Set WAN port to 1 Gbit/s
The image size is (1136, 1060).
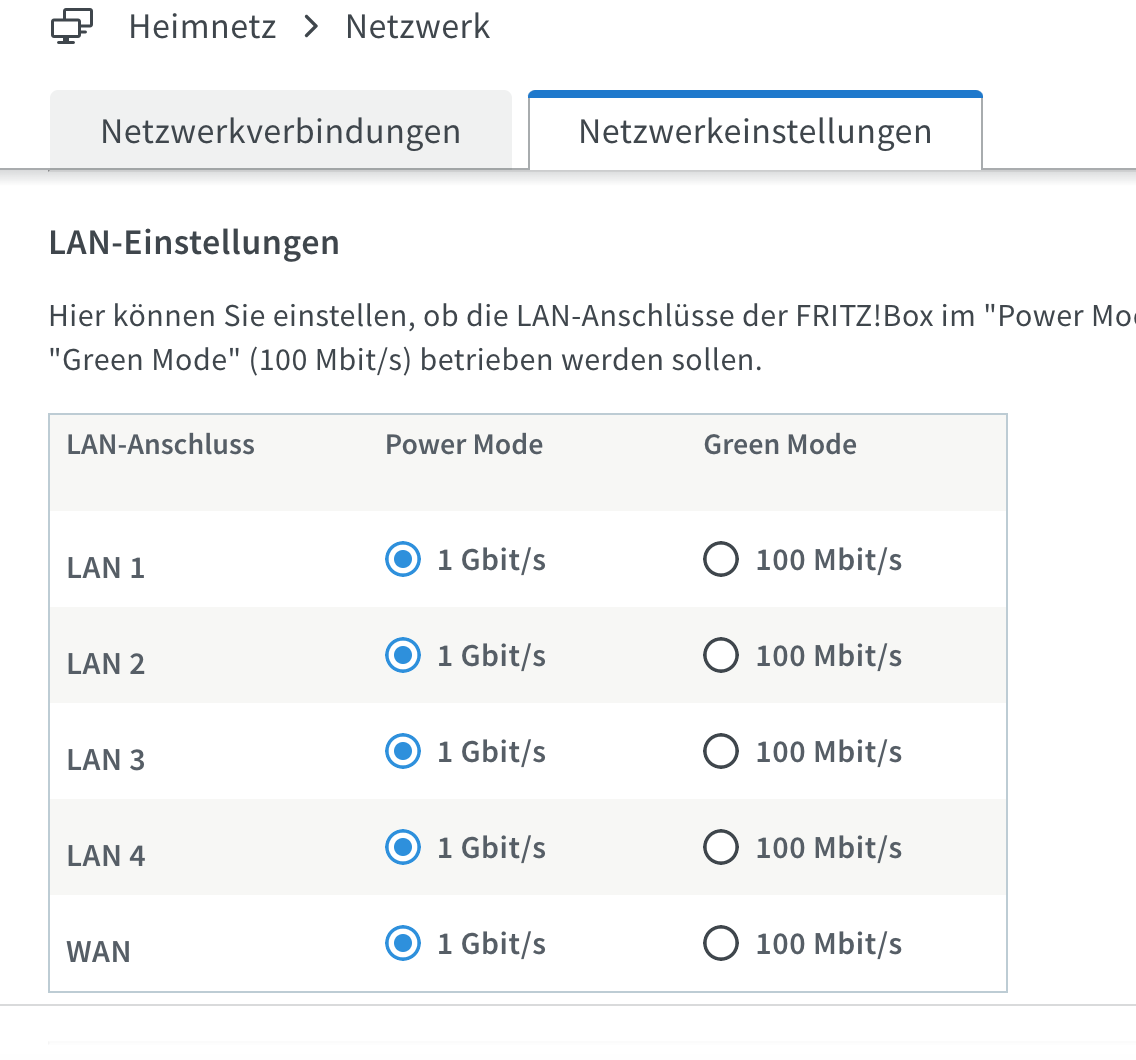click(403, 943)
